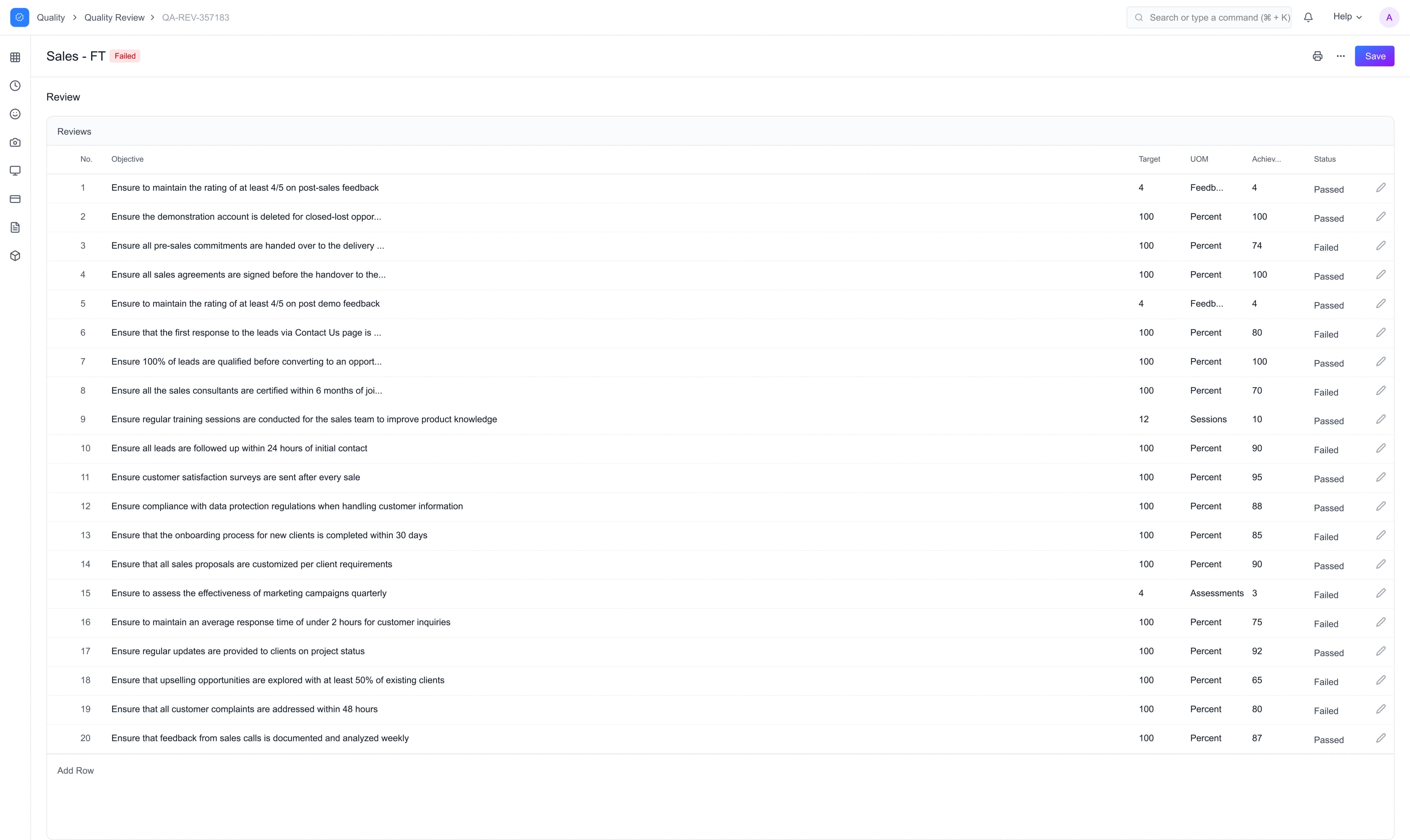Screen dimensions: 1410x840
Task: Select the cube icon at sidebar bottom
Action: pos(15,256)
